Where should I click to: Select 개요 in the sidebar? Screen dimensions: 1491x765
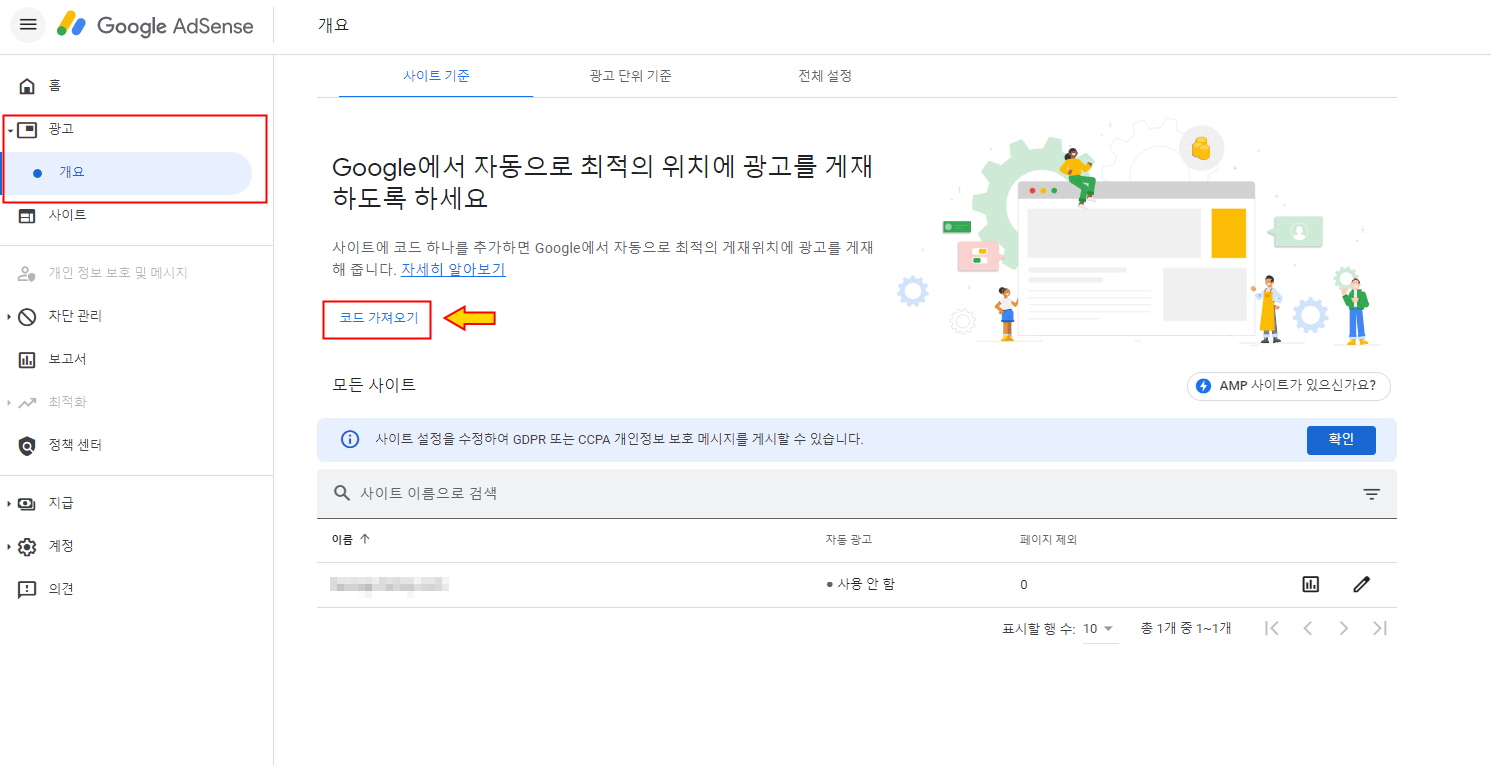coord(128,173)
